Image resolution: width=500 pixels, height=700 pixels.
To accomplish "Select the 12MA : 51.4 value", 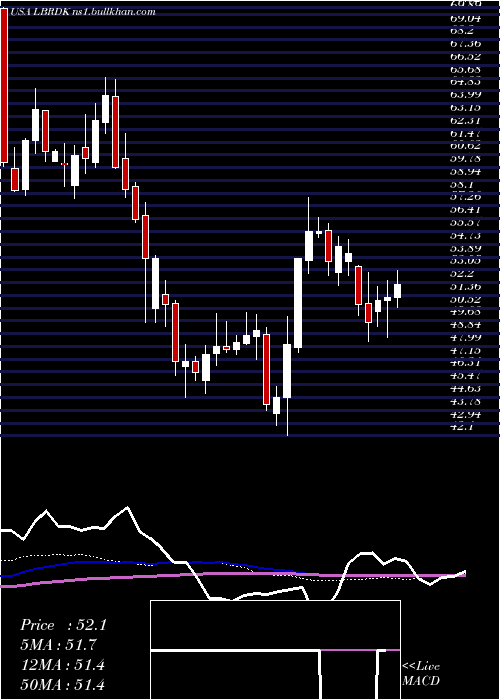I will (x=62, y=665).
